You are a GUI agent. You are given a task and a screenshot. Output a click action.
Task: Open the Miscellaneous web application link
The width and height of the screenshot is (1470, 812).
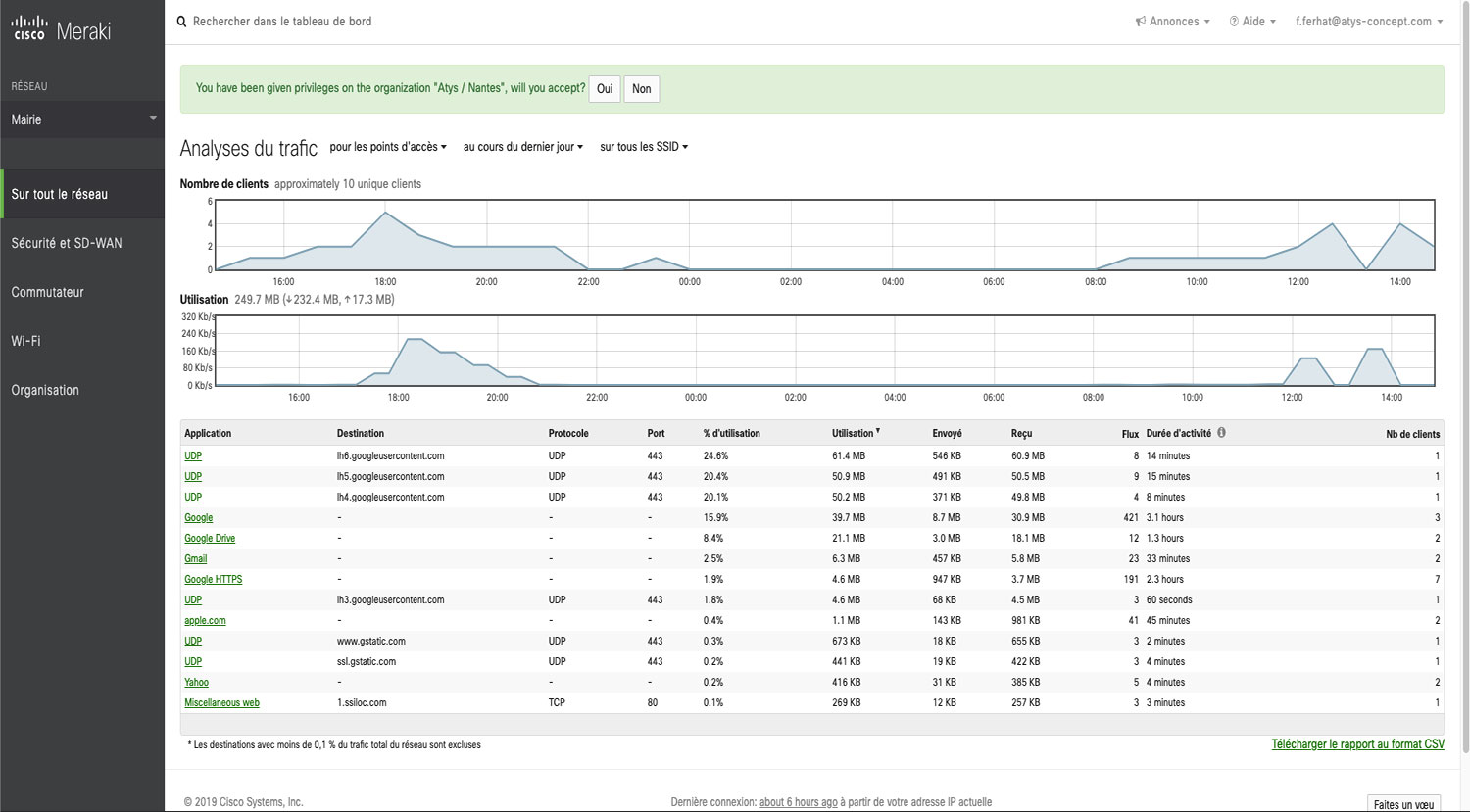point(221,702)
